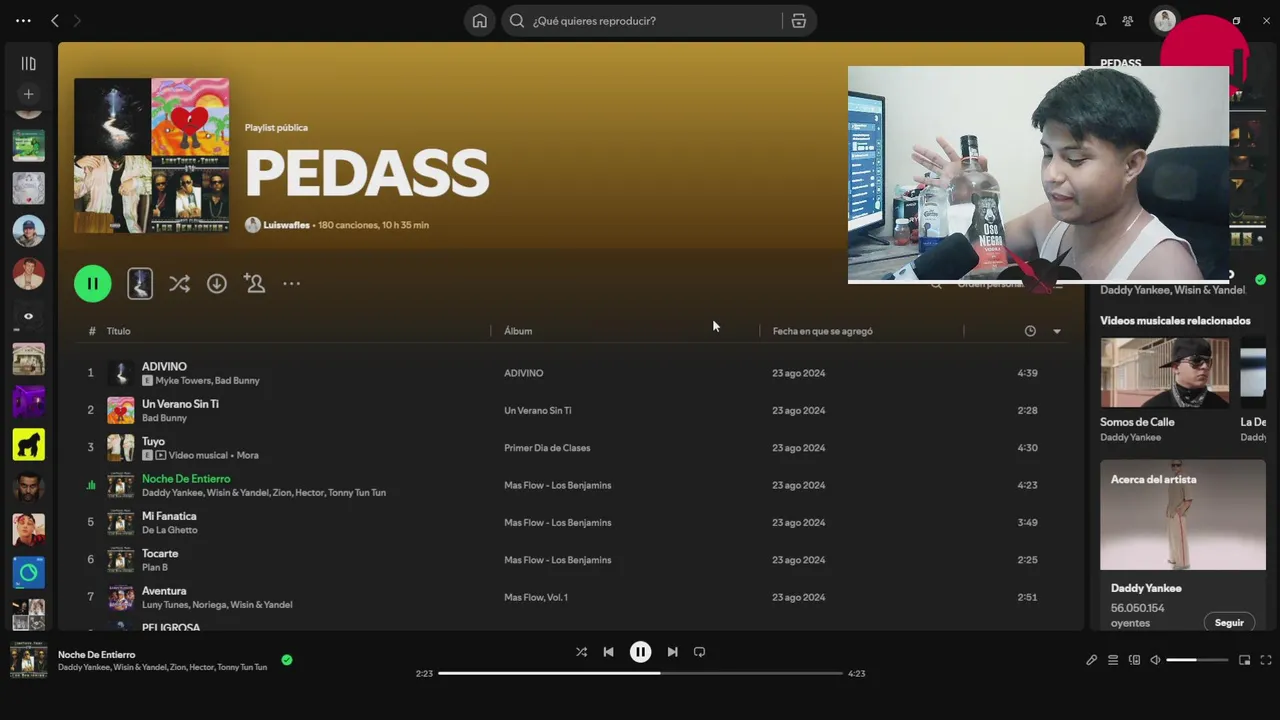Viewport: 1280px width, 720px height.
Task: Select the track Mi Fanatica
Action: 169,516
